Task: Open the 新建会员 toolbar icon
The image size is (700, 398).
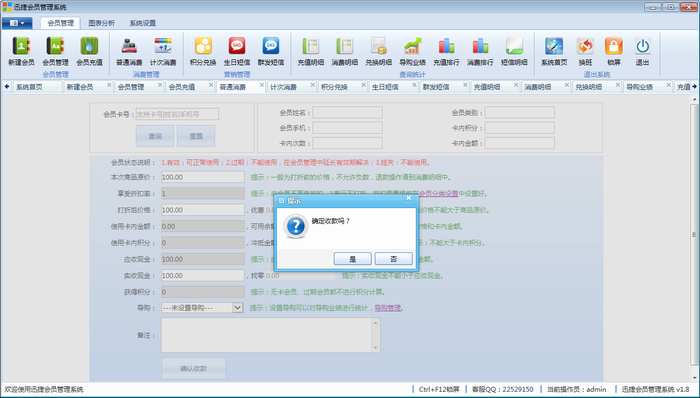Action: tap(21, 51)
